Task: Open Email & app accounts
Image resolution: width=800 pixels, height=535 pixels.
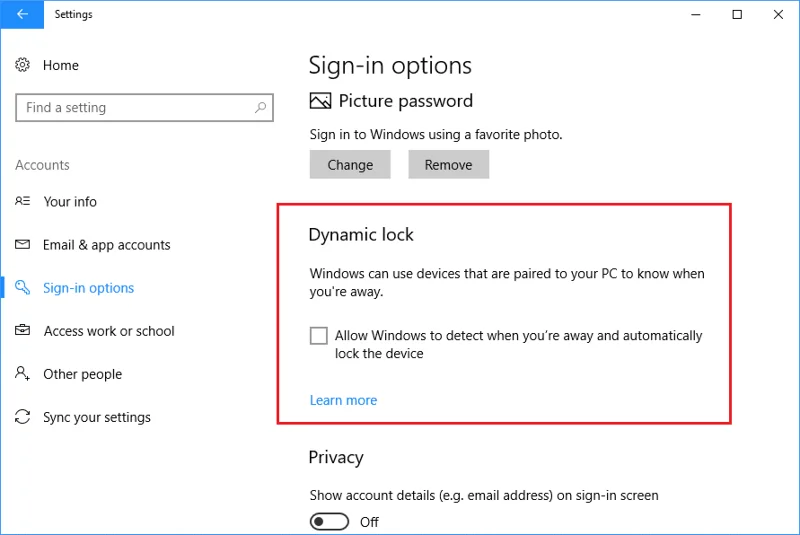Action: 107,245
